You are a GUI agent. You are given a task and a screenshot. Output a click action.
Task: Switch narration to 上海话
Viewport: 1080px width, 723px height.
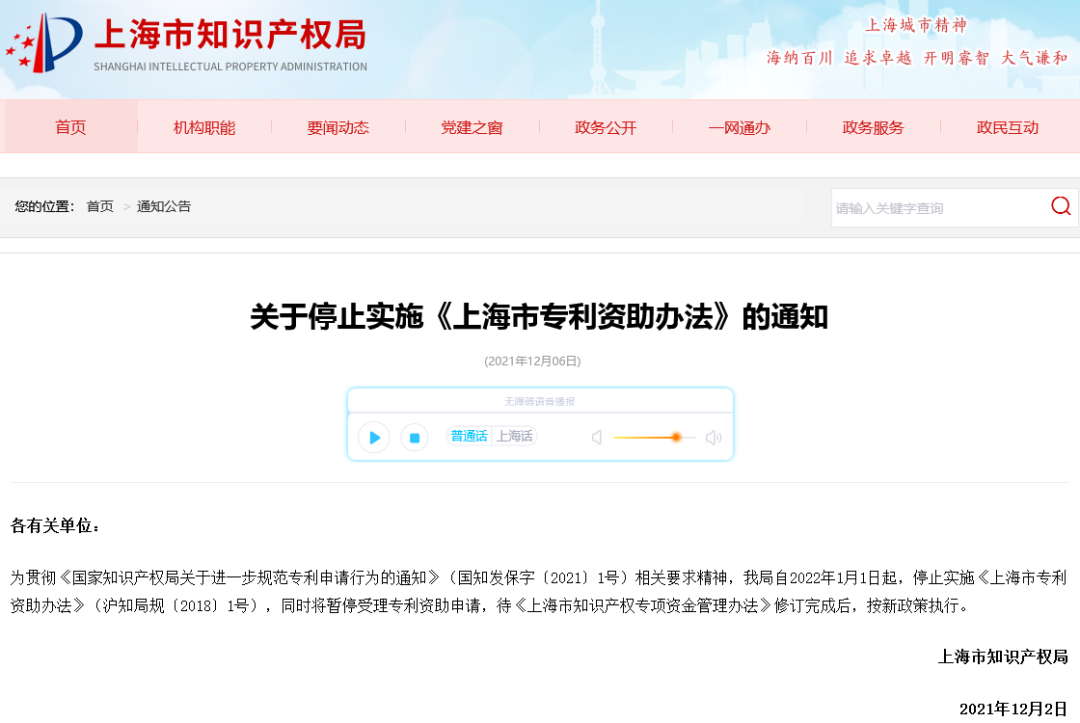[x=515, y=436]
